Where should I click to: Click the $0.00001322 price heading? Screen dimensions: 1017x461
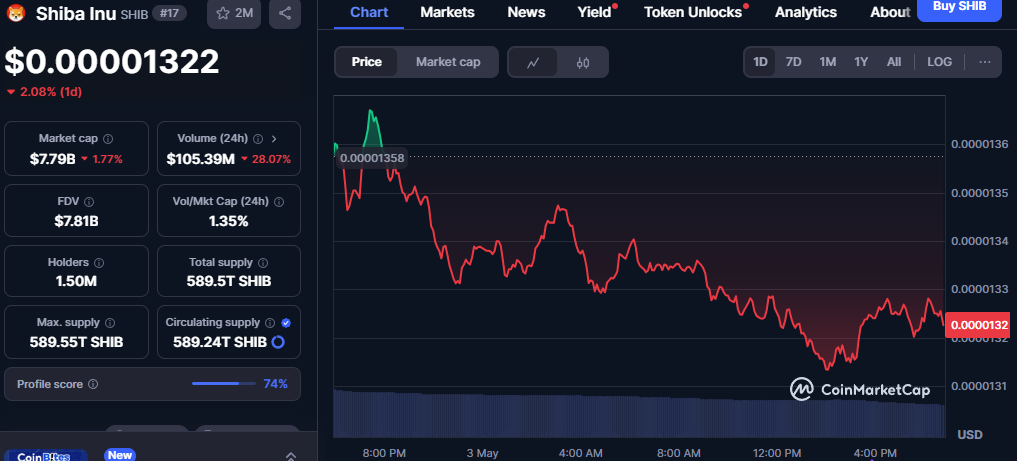click(x=112, y=62)
